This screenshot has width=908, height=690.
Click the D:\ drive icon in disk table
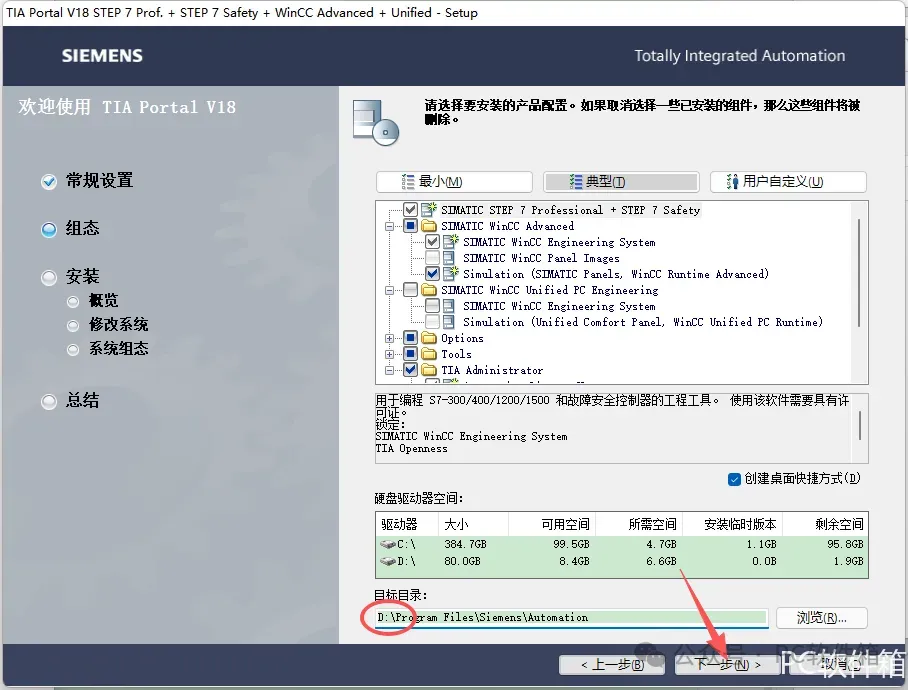(388, 561)
